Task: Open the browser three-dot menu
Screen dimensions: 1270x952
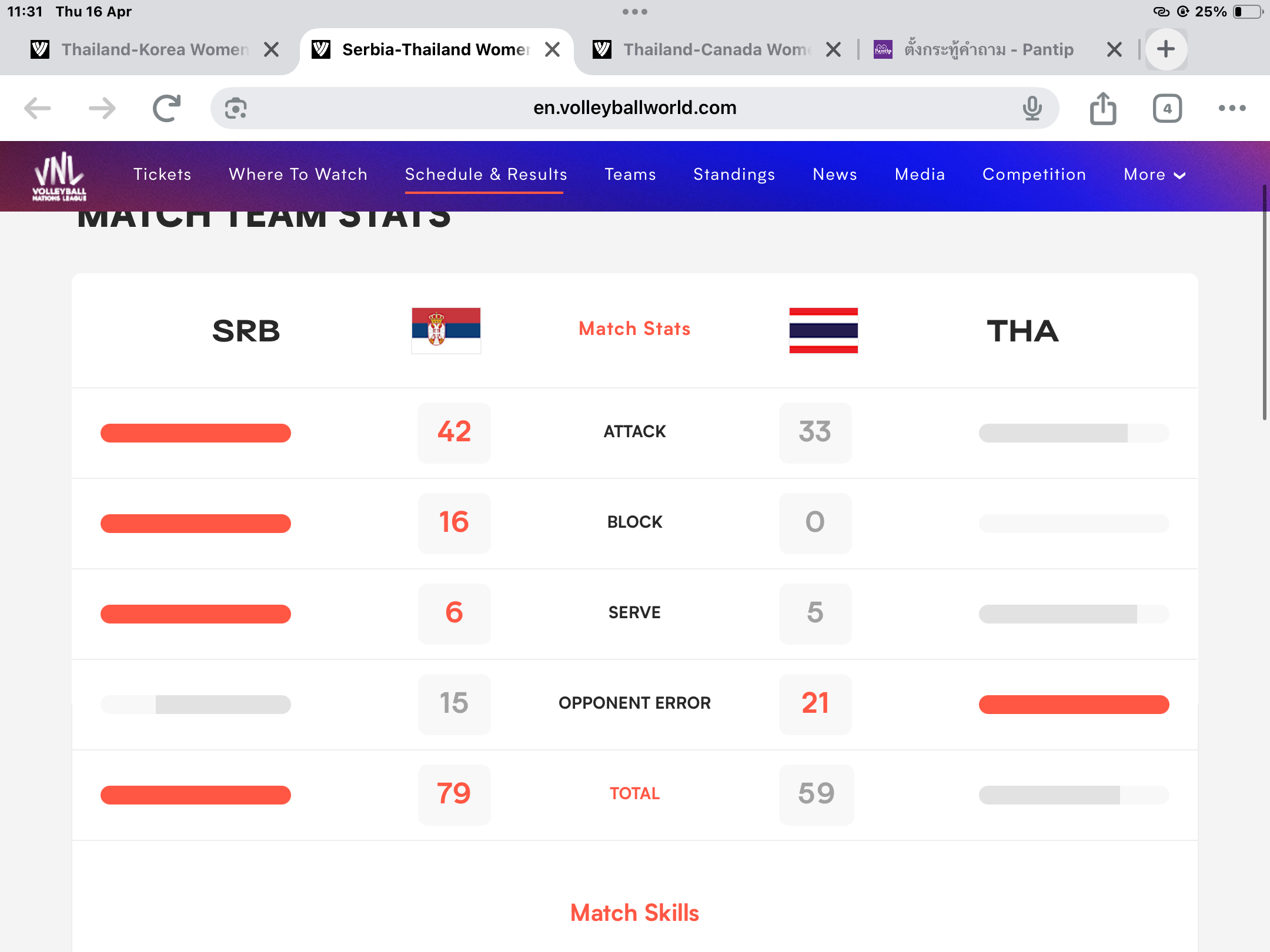Action: (1232, 108)
